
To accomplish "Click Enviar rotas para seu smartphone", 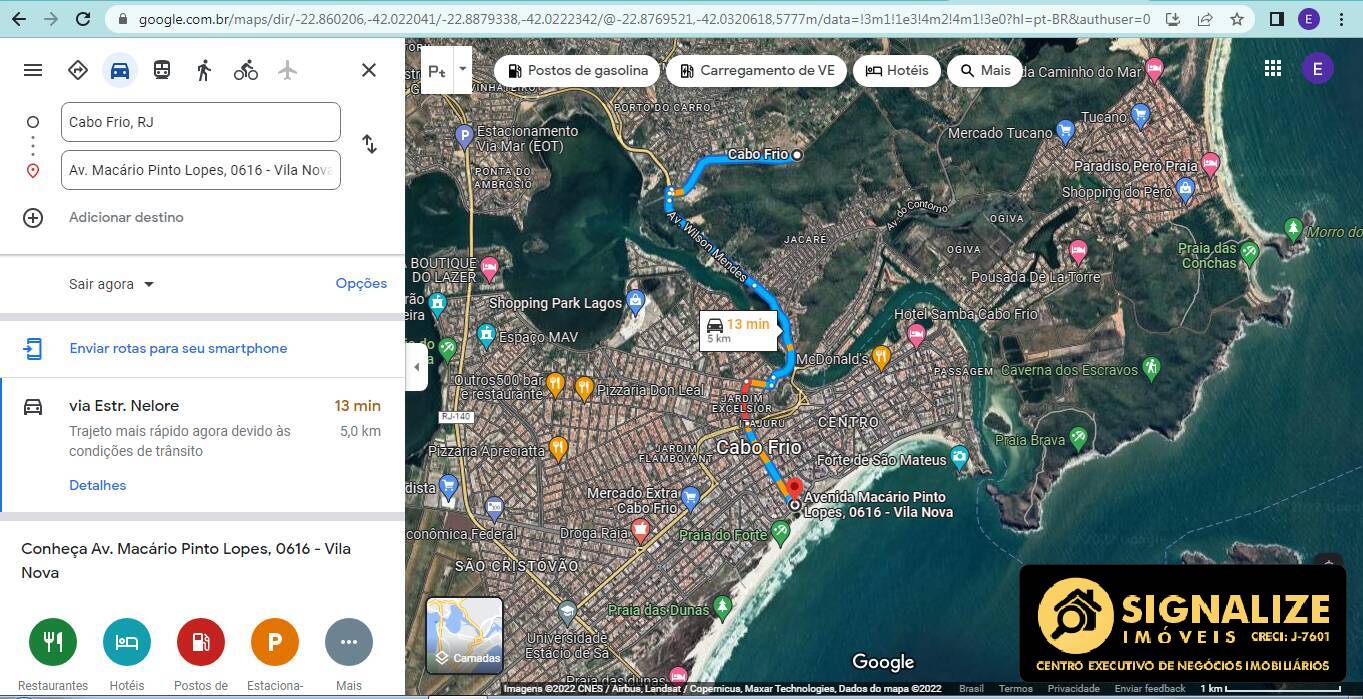I will (x=178, y=348).
